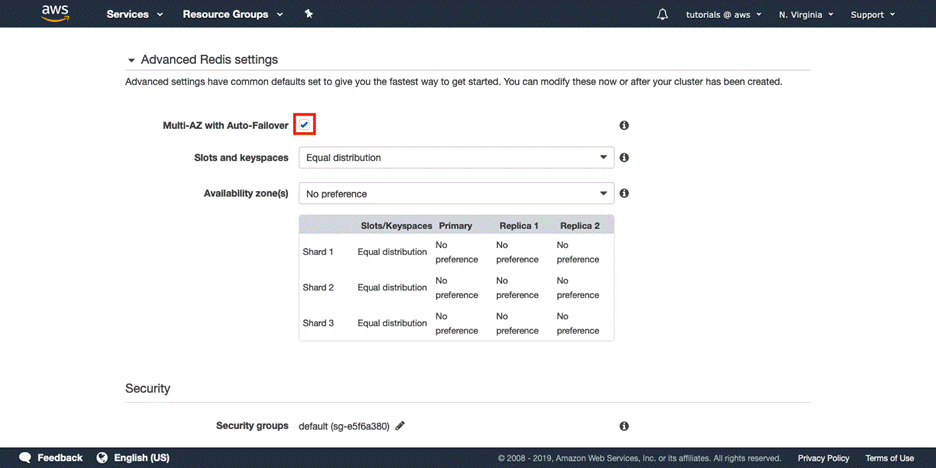The image size is (936, 468).
Task: Click info icon beside Multi-AZ with Auto-Failover
Action: coord(624,126)
